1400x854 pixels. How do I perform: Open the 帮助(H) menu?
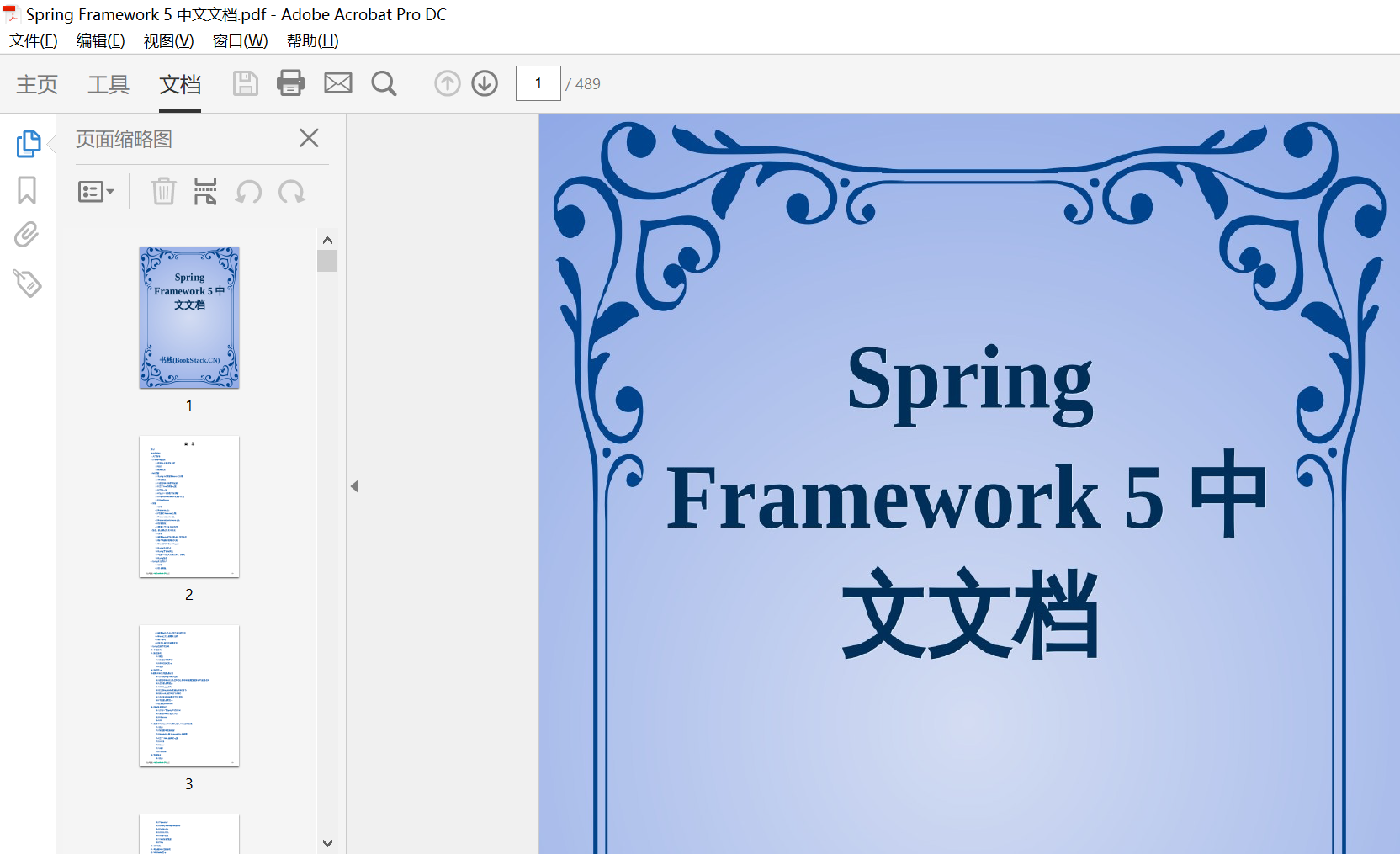coord(313,41)
